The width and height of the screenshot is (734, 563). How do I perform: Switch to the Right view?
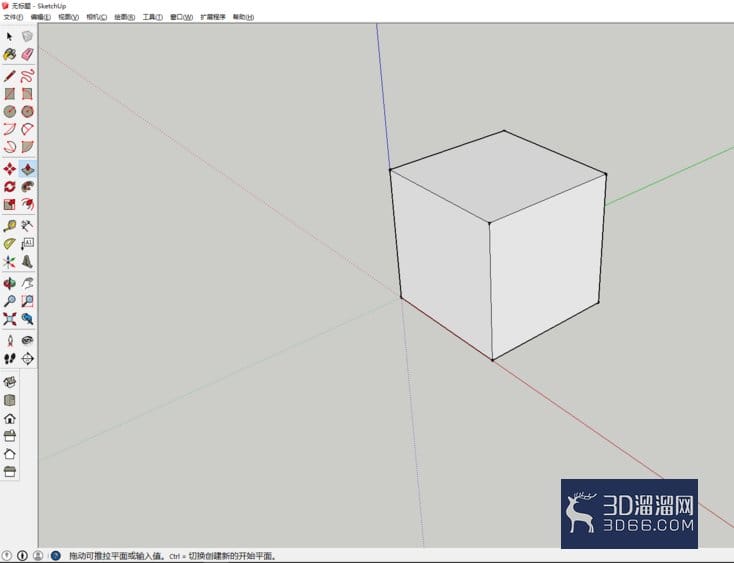pyautogui.click(x=9, y=436)
